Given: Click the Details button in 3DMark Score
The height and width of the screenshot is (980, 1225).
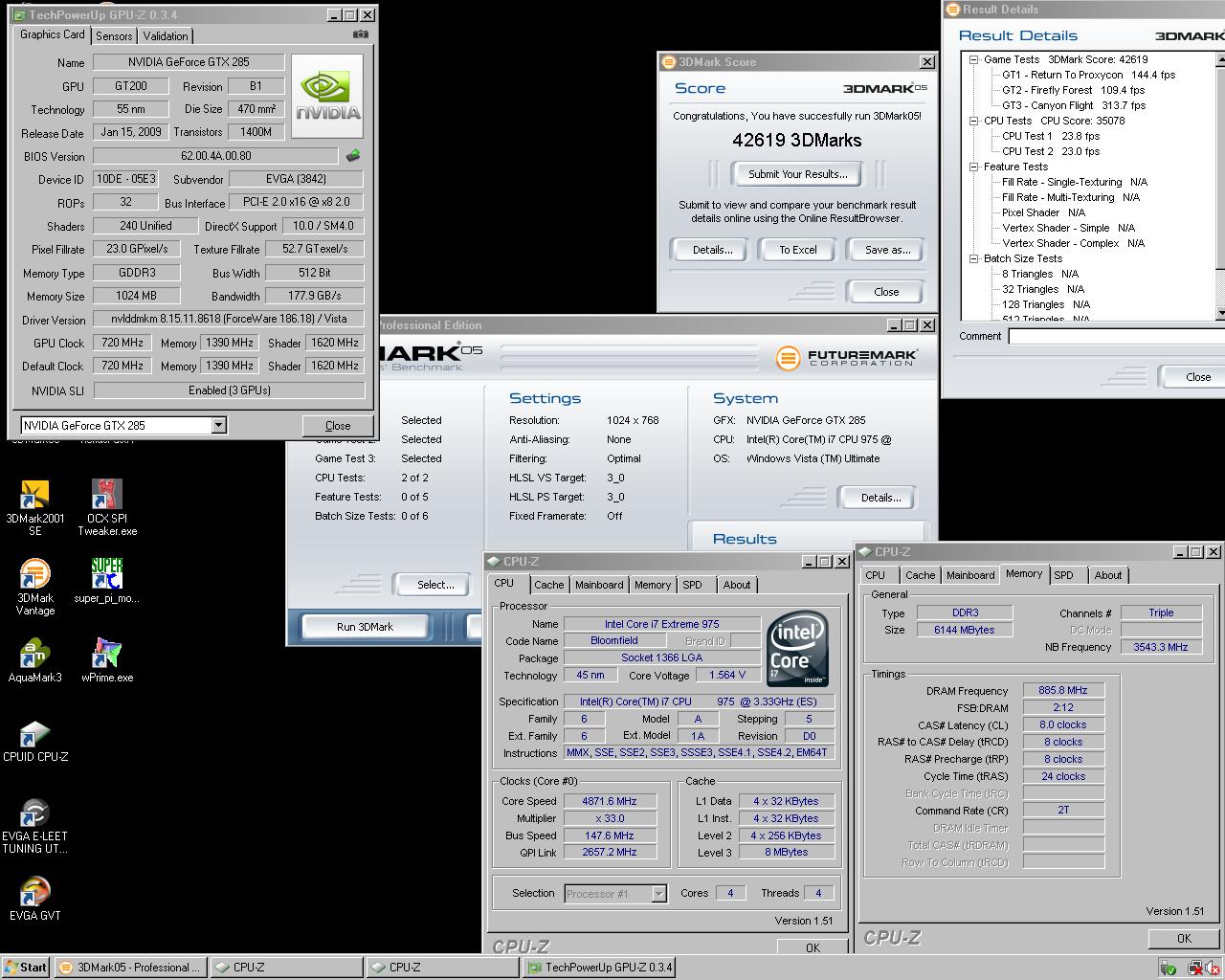Looking at the screenshot, I should pos(712,250).
